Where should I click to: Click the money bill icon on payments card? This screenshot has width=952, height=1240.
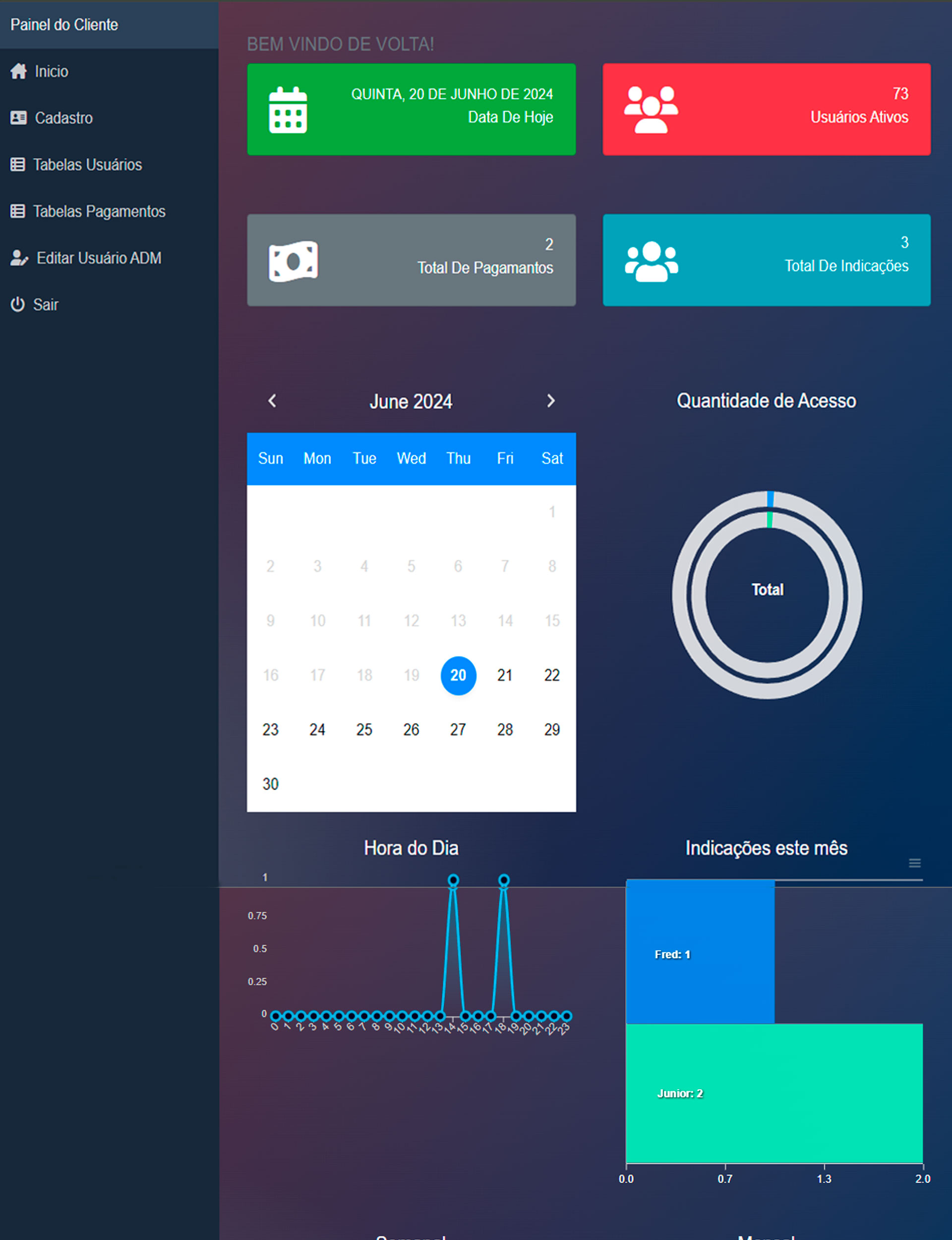click(x=293, y=261)
